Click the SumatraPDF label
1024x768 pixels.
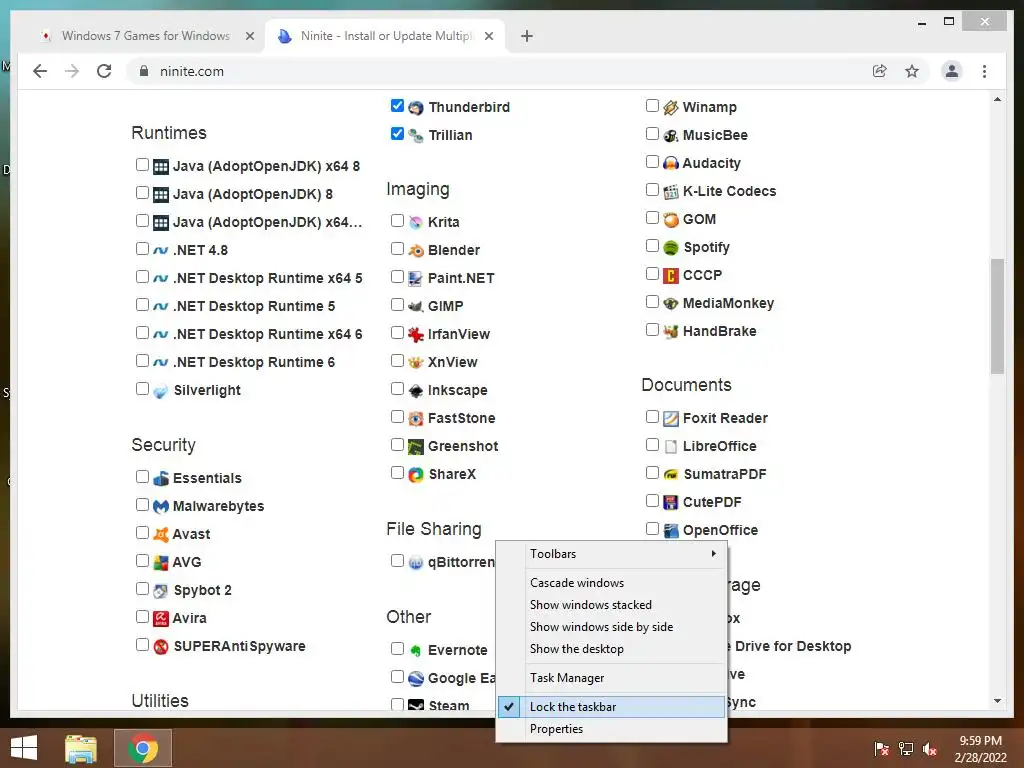[x=724, y=474]
